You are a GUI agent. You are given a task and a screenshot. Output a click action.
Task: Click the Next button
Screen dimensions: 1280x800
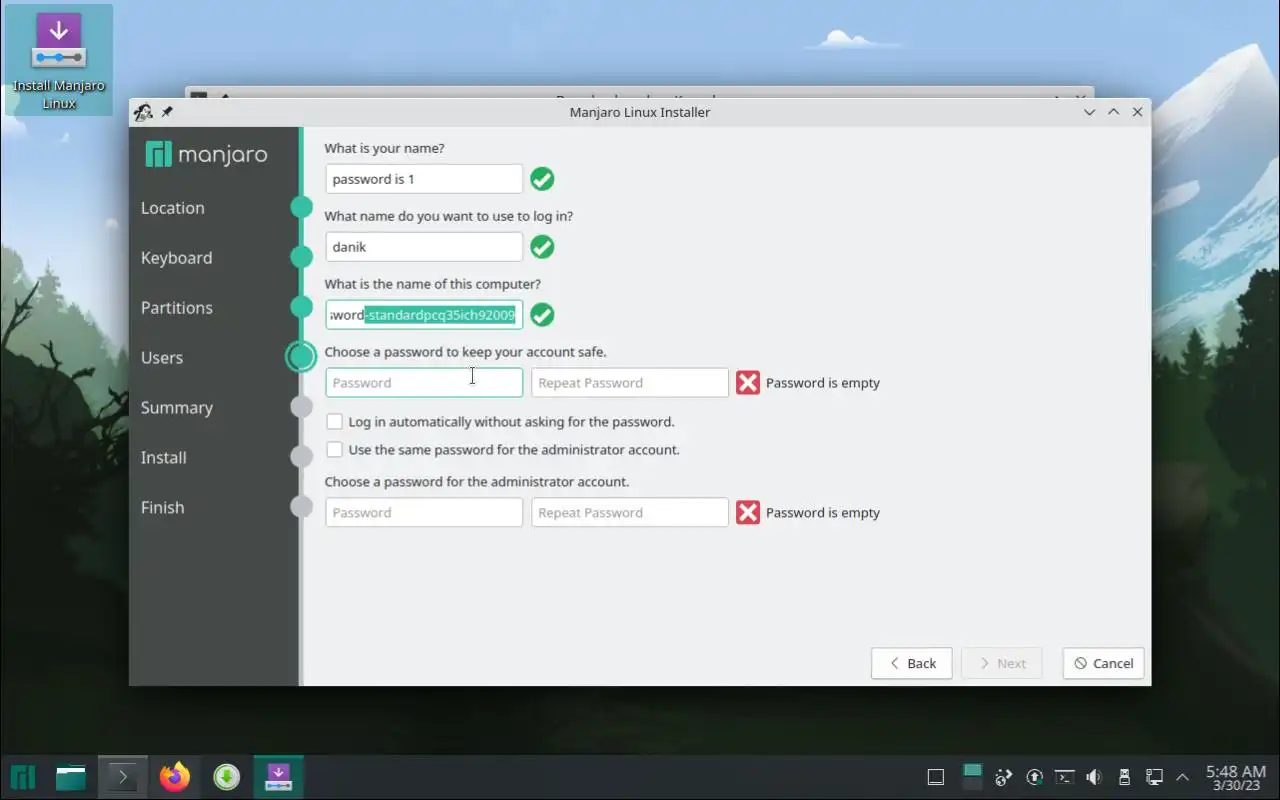(x=1001, y=663)
